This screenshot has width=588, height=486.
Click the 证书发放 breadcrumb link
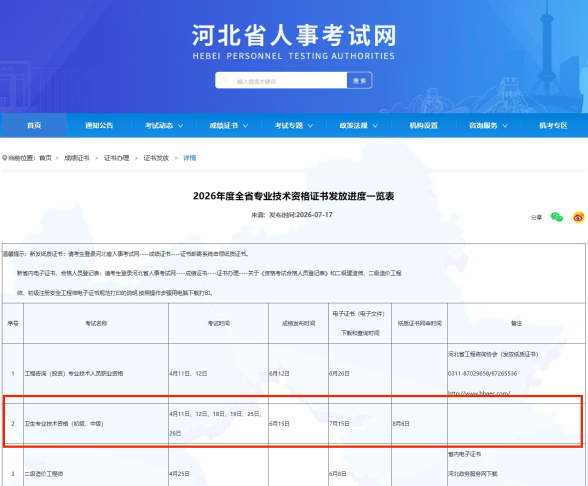pyautogui.click(x=156, y=158)
